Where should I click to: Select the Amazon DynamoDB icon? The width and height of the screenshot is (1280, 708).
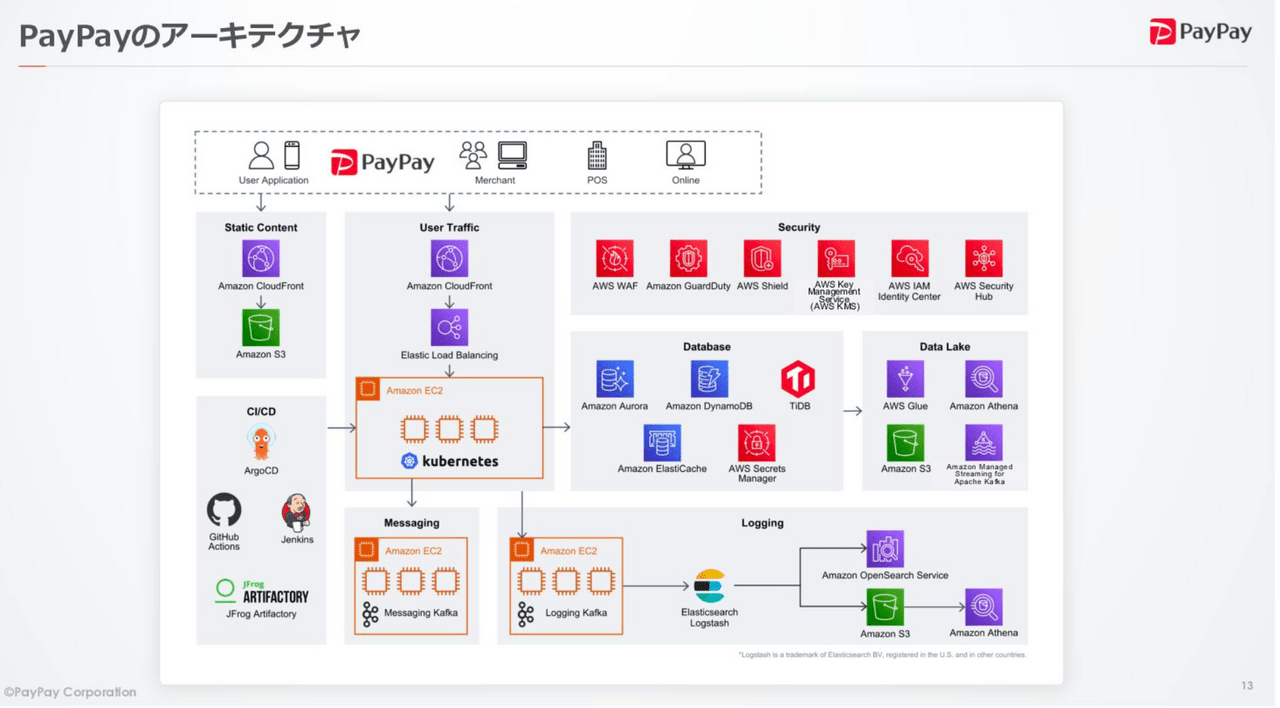(x=709, y=379)
